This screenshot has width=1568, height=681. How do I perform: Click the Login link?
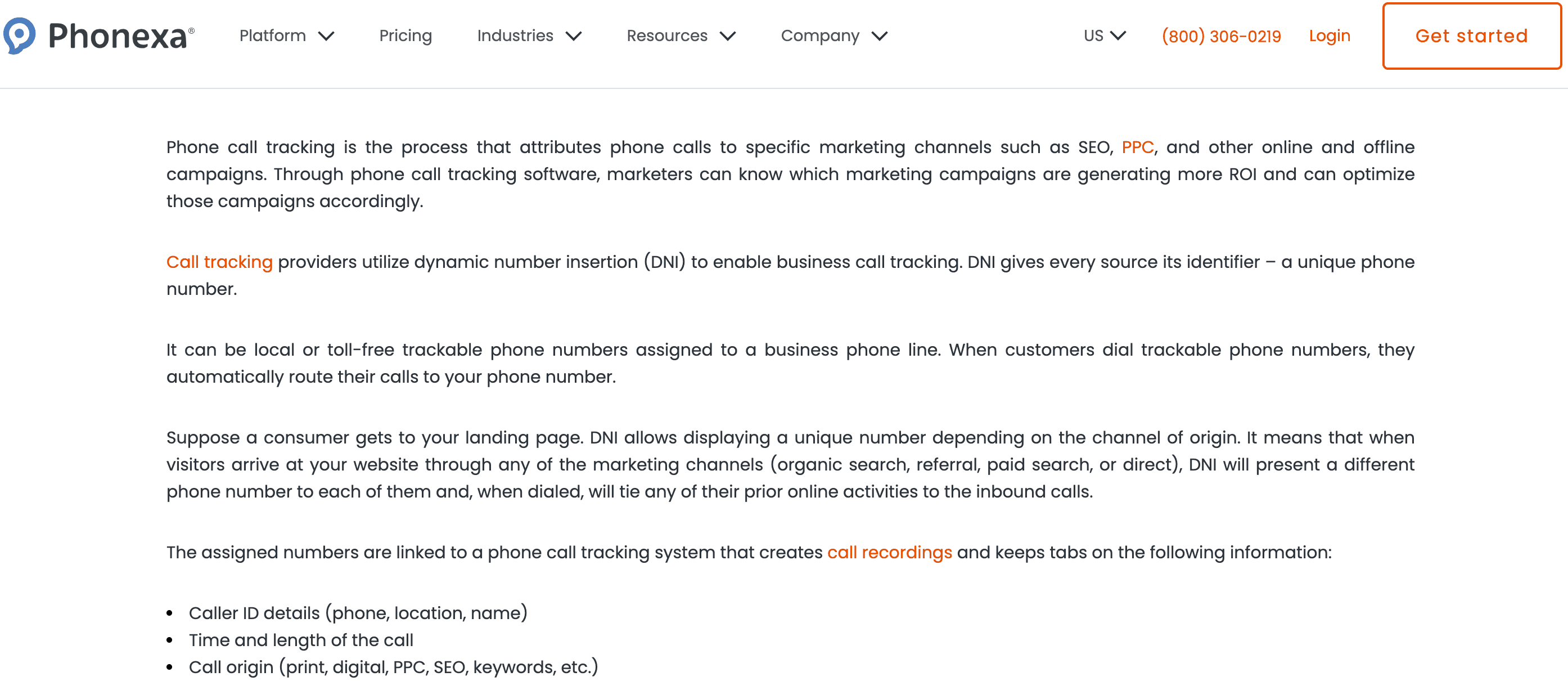(x=1330, y=36)
